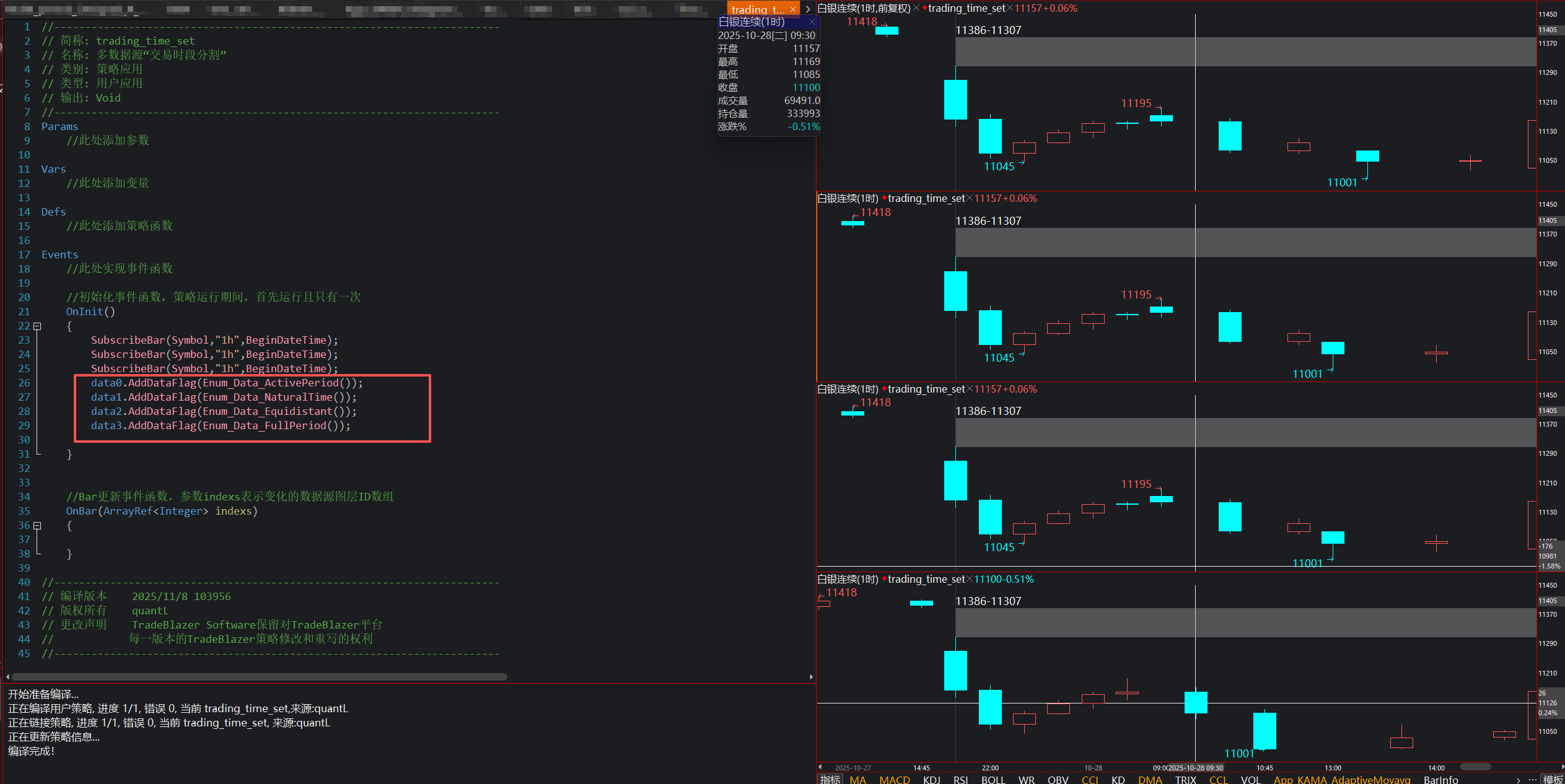Open the indicator bar more options ellipsis

(1532, 779)
